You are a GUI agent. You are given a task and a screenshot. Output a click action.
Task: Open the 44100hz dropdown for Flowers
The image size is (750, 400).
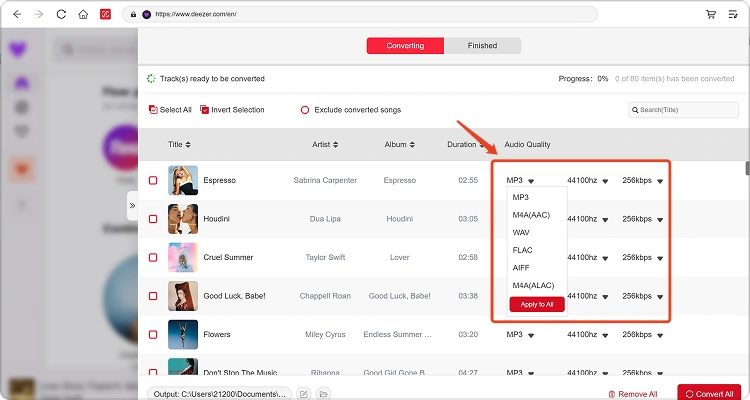click(587, 334)
